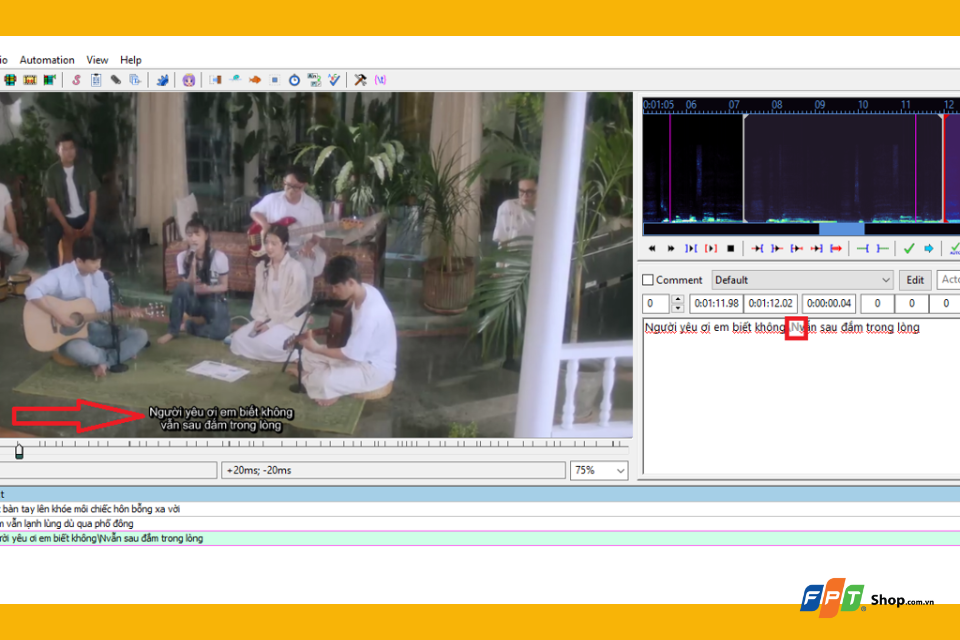Play first 500 ms of selection
960x640 pixels.
(x=797, y=249)
